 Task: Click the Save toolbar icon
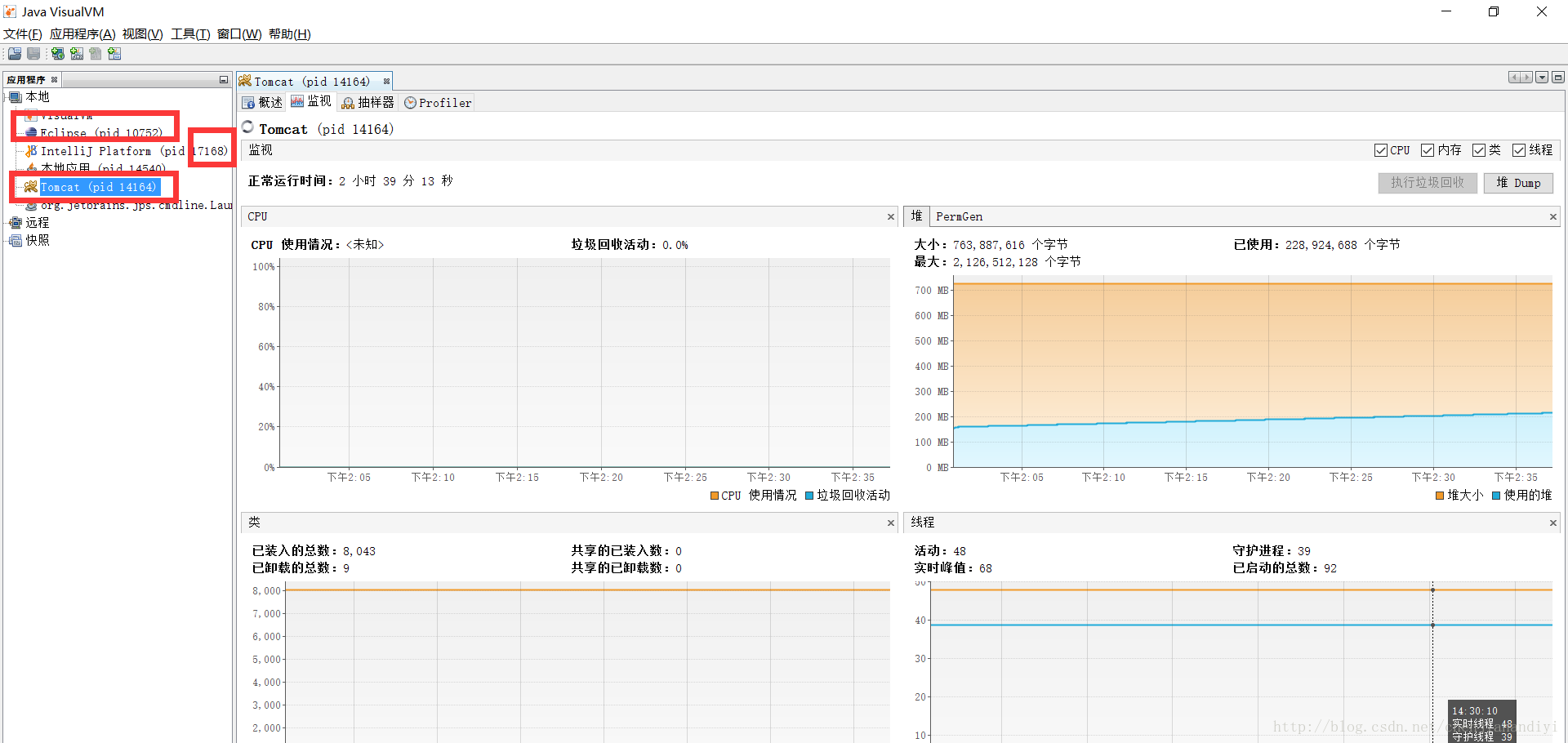click(33, 54)
